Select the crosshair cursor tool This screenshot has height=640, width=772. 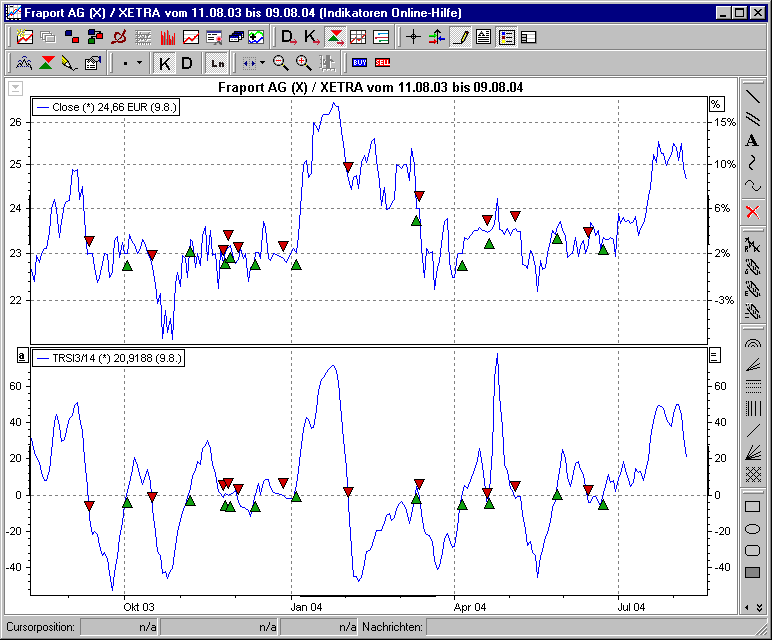point(413,38)
